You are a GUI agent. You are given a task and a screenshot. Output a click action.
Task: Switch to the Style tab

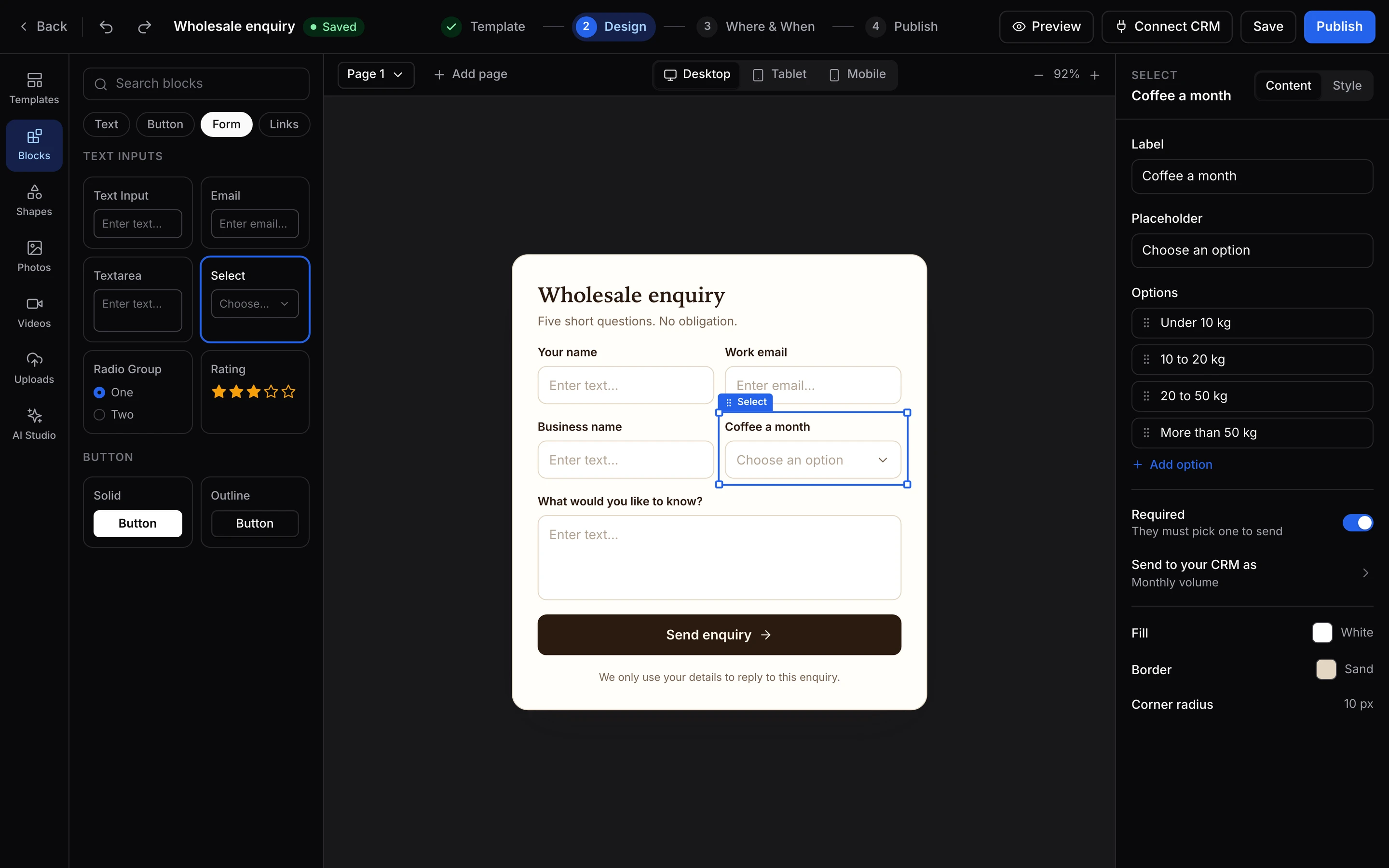(x=1347, y=85)
